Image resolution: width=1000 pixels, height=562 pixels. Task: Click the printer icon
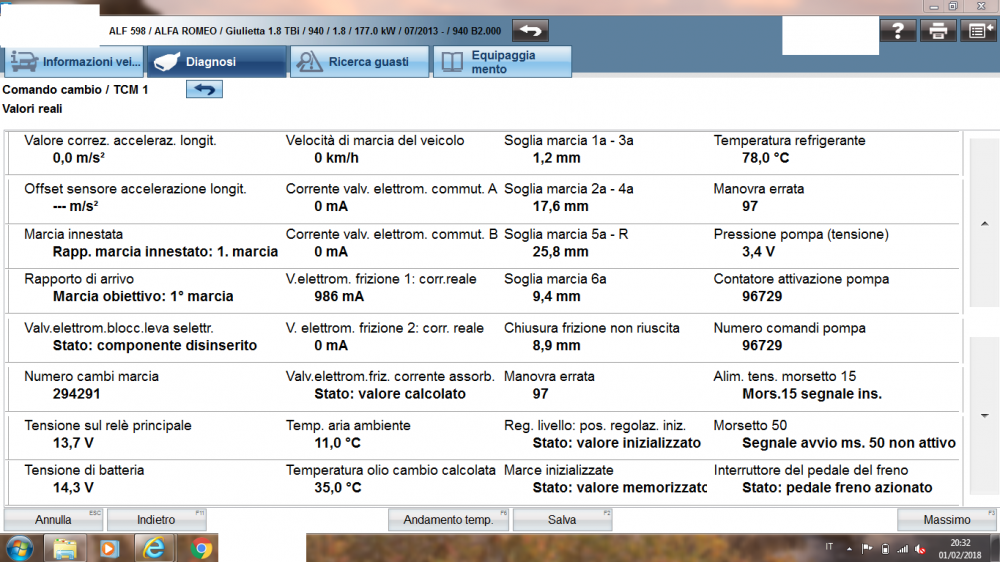(x=938, y=31)
